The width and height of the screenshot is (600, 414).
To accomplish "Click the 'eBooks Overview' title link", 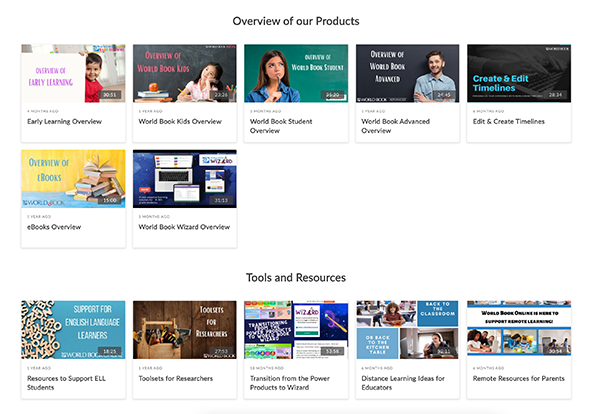I will click(x=54, y=227).
